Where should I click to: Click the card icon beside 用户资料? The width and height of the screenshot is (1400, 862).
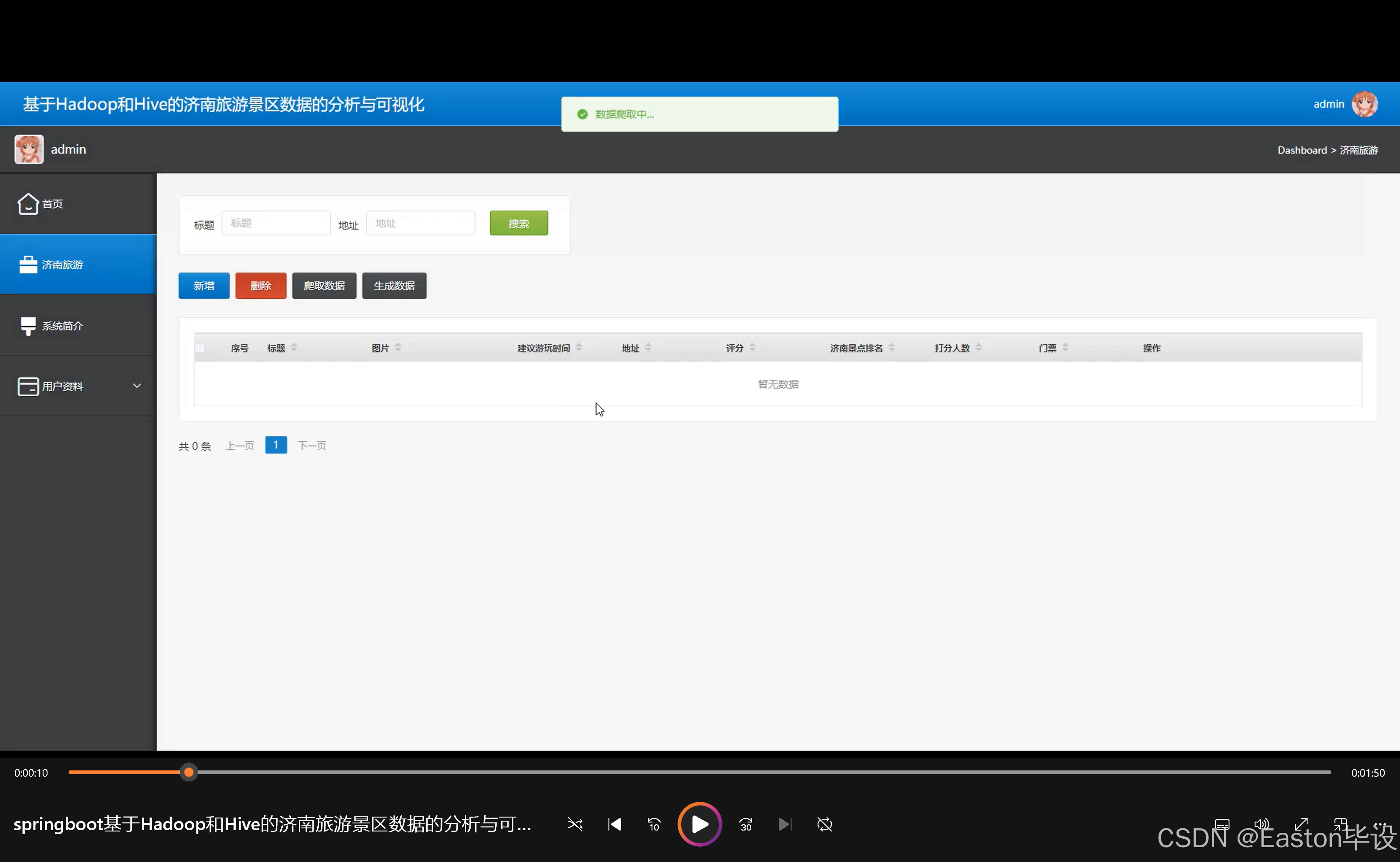click(28, 387)
